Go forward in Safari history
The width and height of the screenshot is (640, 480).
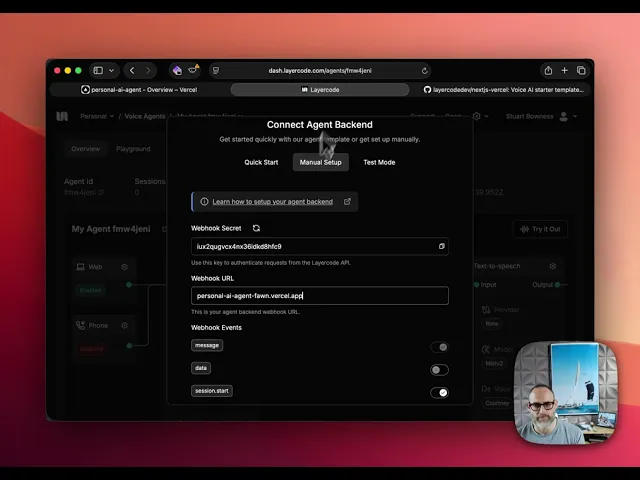coord(148,71)
